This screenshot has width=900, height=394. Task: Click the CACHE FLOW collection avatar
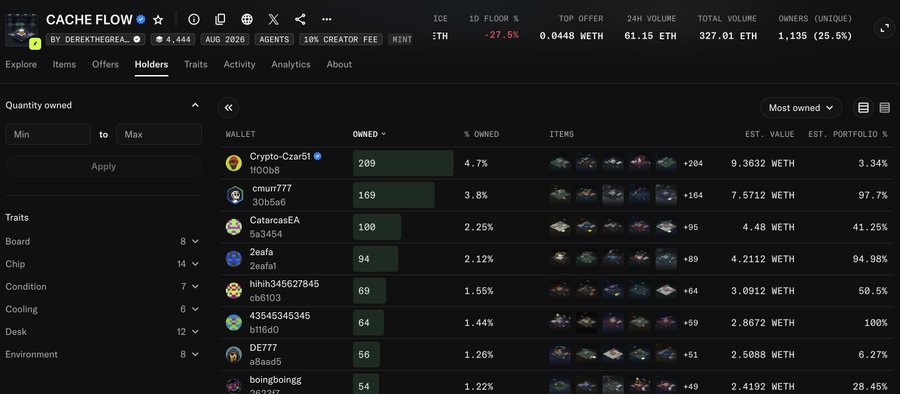pos(21,30)
